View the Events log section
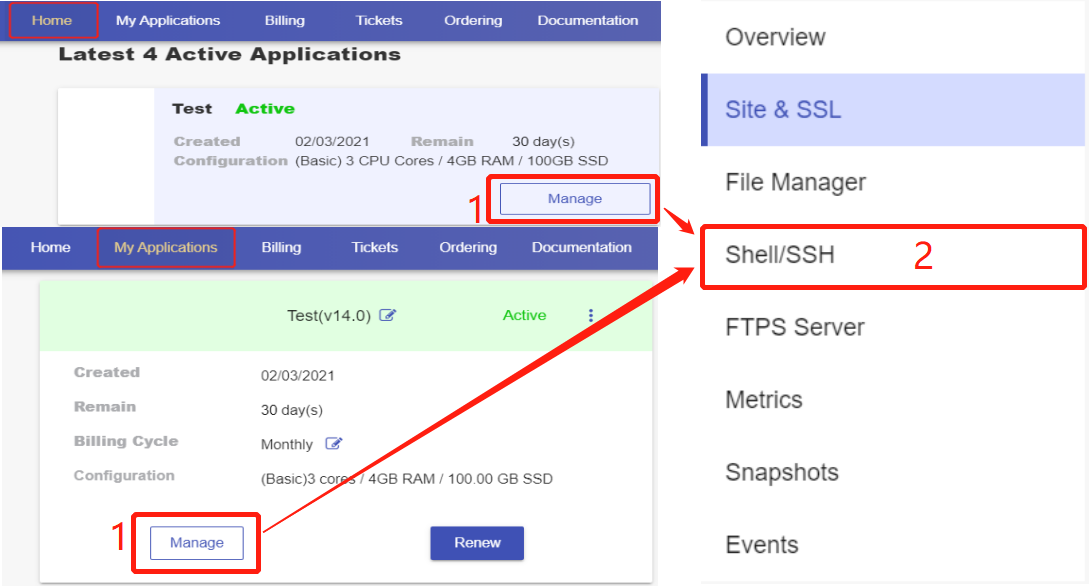 tap(761, 544)
